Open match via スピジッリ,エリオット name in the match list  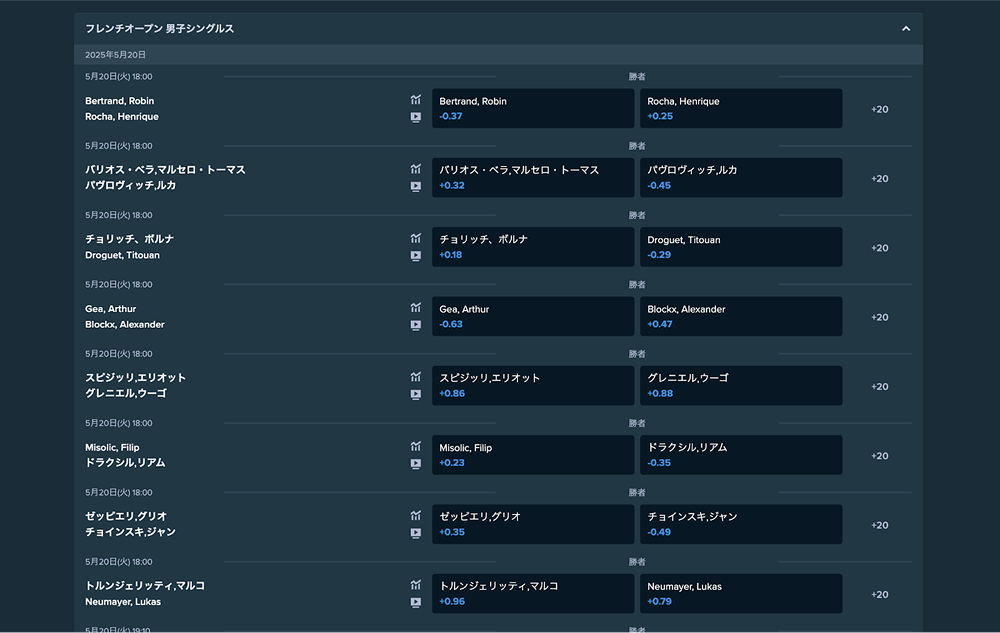(136, 377)
